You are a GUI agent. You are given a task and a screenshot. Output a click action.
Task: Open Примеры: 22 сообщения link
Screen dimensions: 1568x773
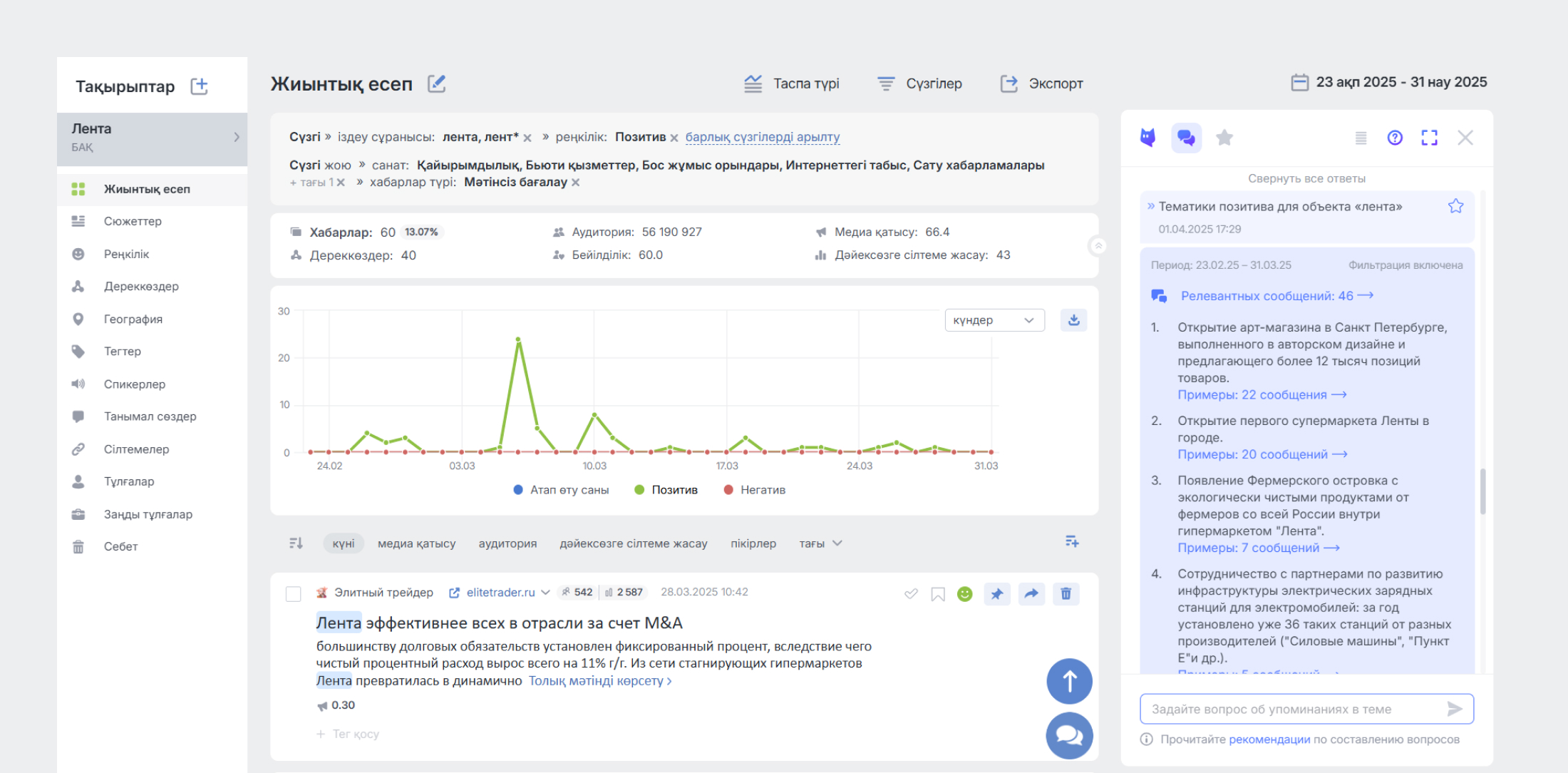pos(1262,394)
